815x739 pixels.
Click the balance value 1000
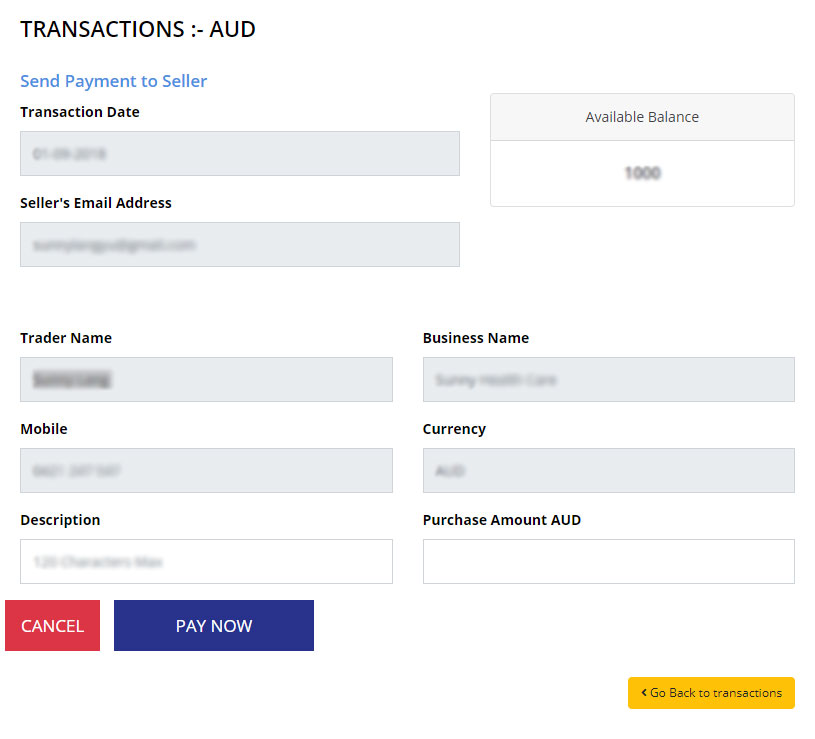coord(642,173)
